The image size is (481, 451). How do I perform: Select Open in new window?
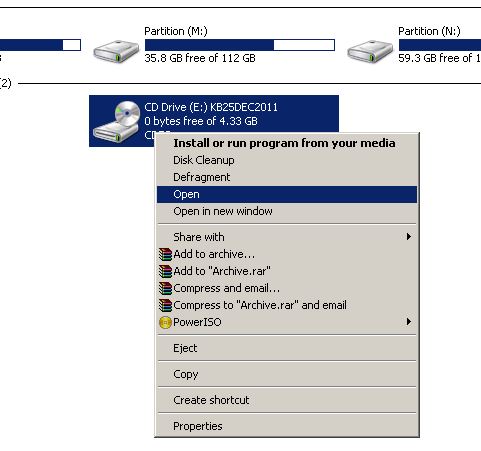(287, 211)
